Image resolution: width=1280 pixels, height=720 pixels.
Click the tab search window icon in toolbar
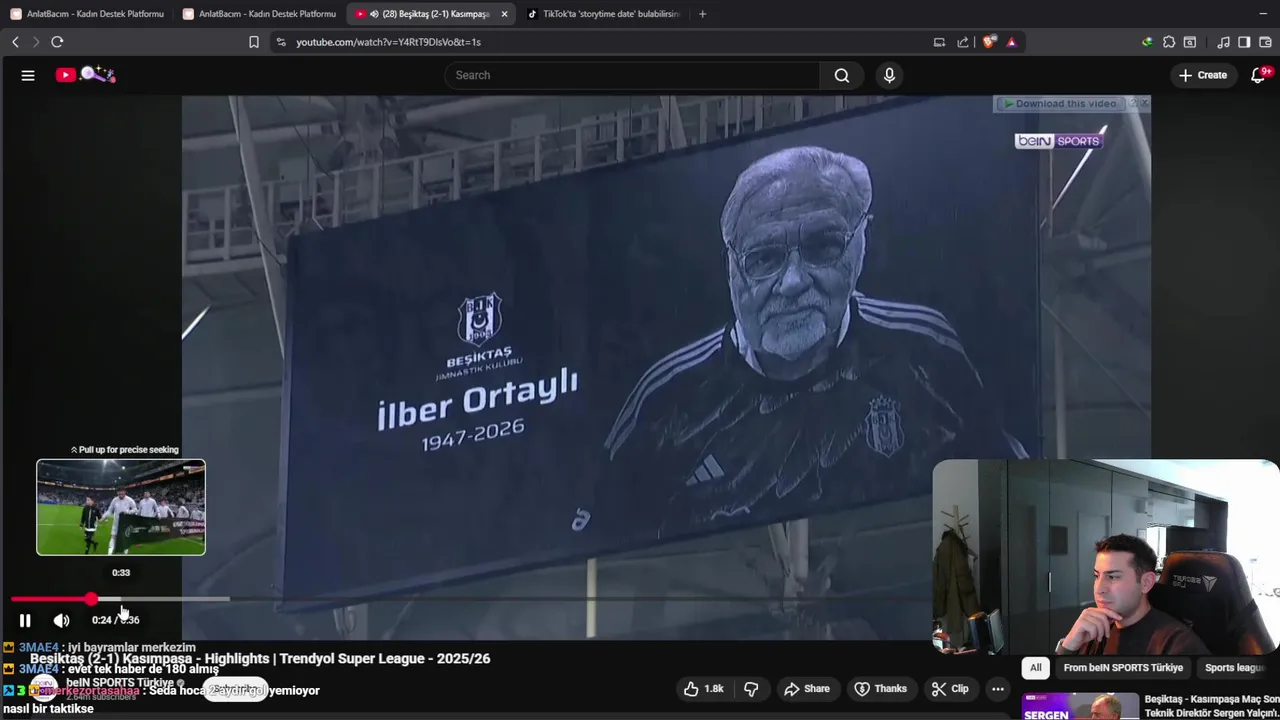(1190, 42)
